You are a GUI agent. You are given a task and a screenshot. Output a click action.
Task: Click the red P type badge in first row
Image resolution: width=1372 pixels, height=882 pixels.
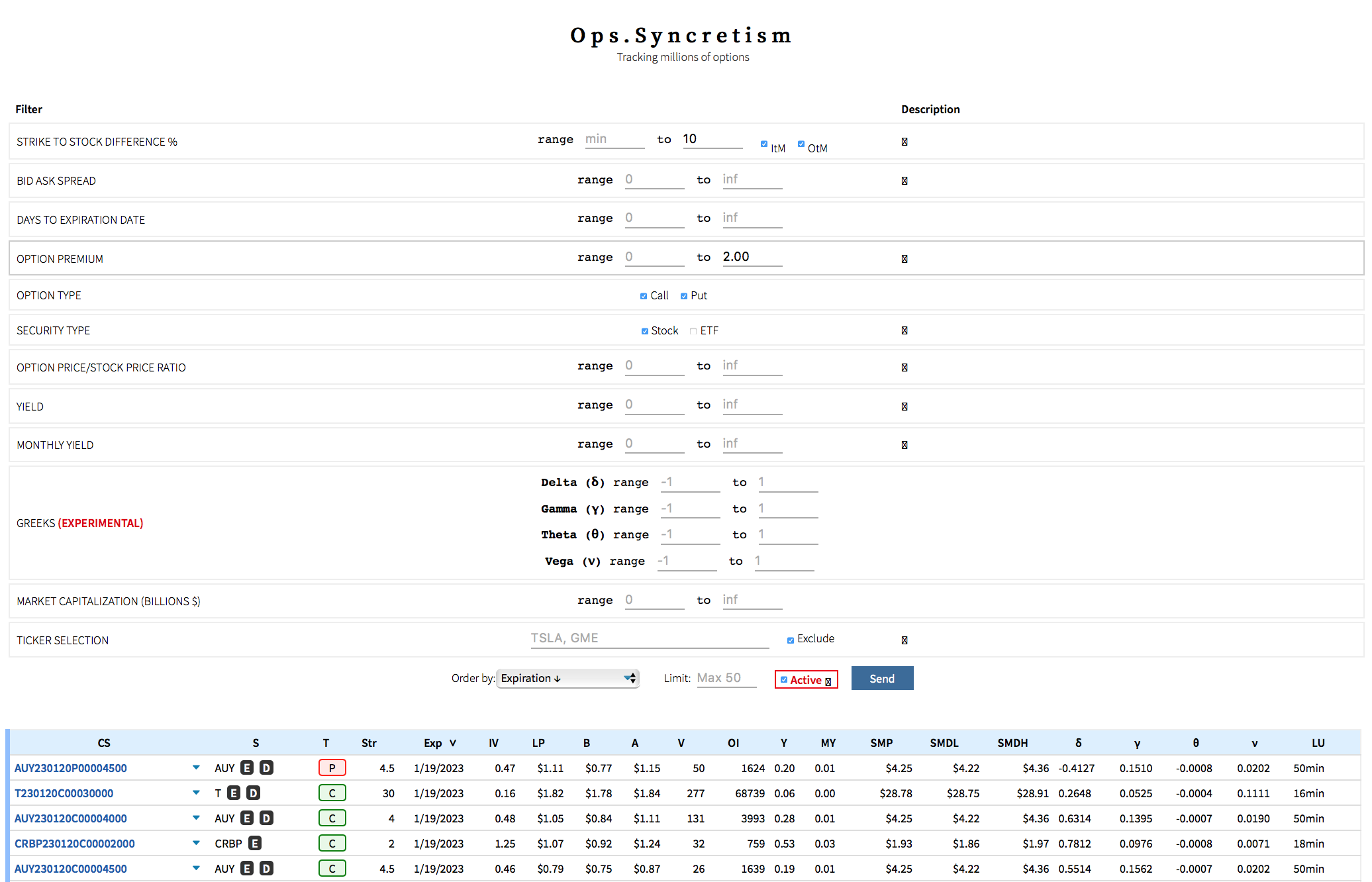(x=332, y=768)
